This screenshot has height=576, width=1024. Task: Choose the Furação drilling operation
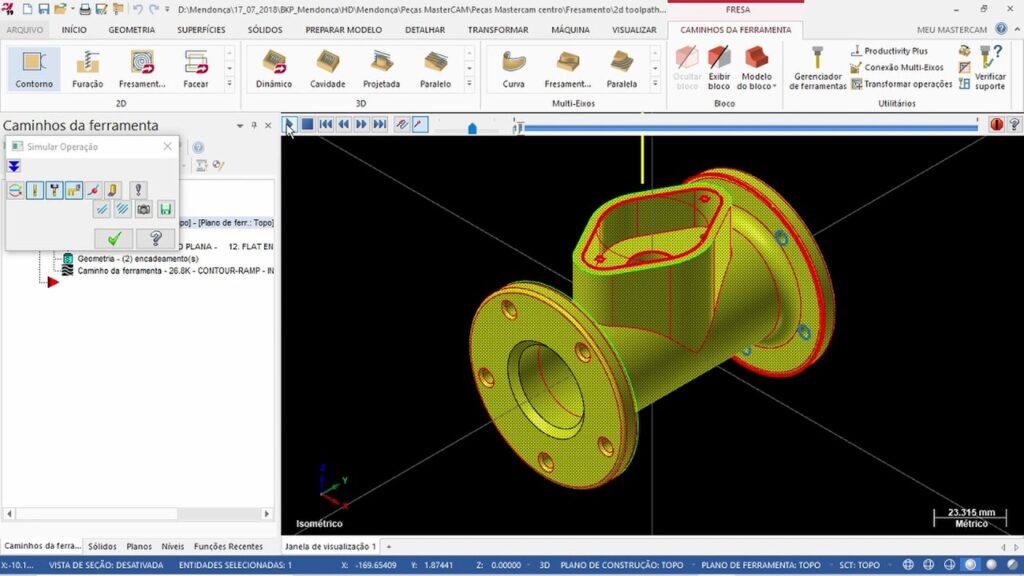point(88,69)
